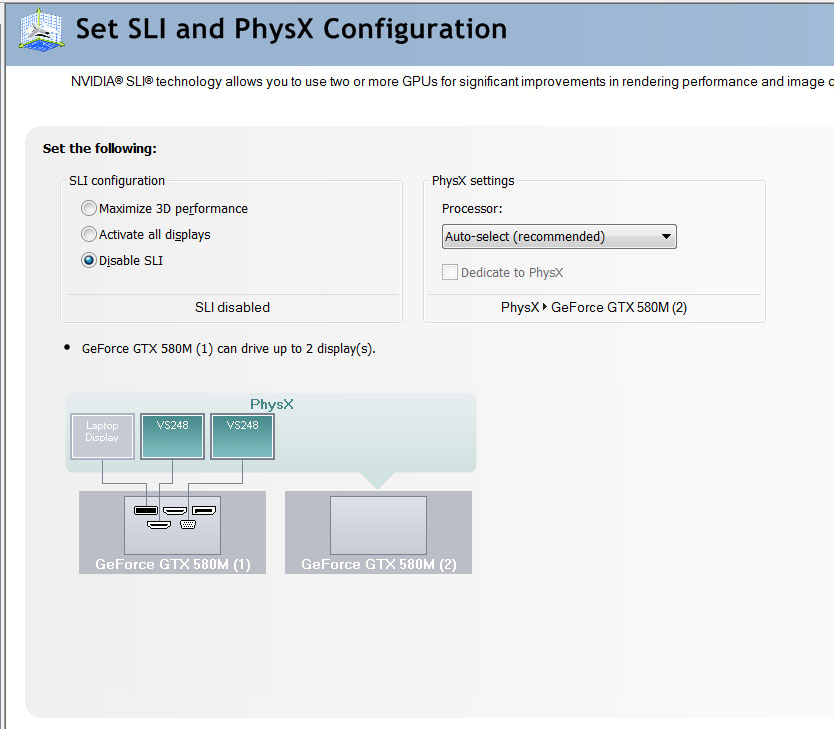Viewport: 834px width, 729px height.
Task: Click the SLI and PhysX header icon
Action: pos(41,31)
